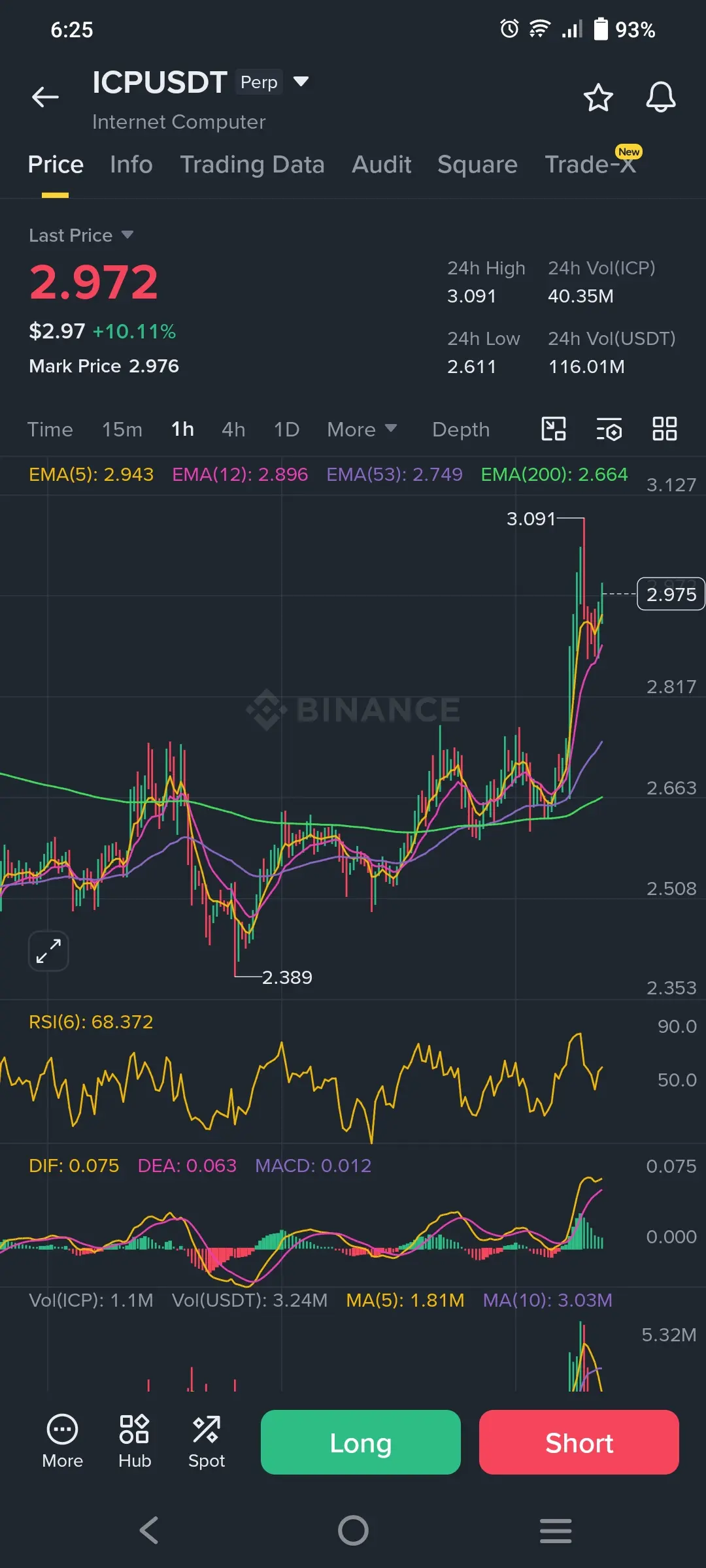Select the 1D chart interval
Viewport: 706px width, 1568px height.
click(x=286, y=429)
